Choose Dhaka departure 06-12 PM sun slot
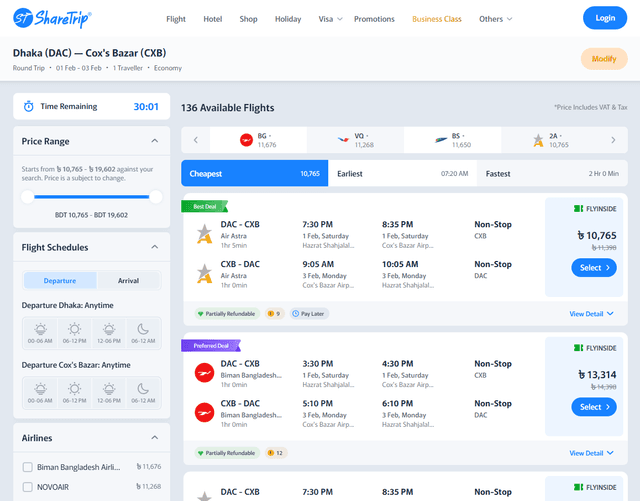640x501 pixels. (x=74, y=333)
